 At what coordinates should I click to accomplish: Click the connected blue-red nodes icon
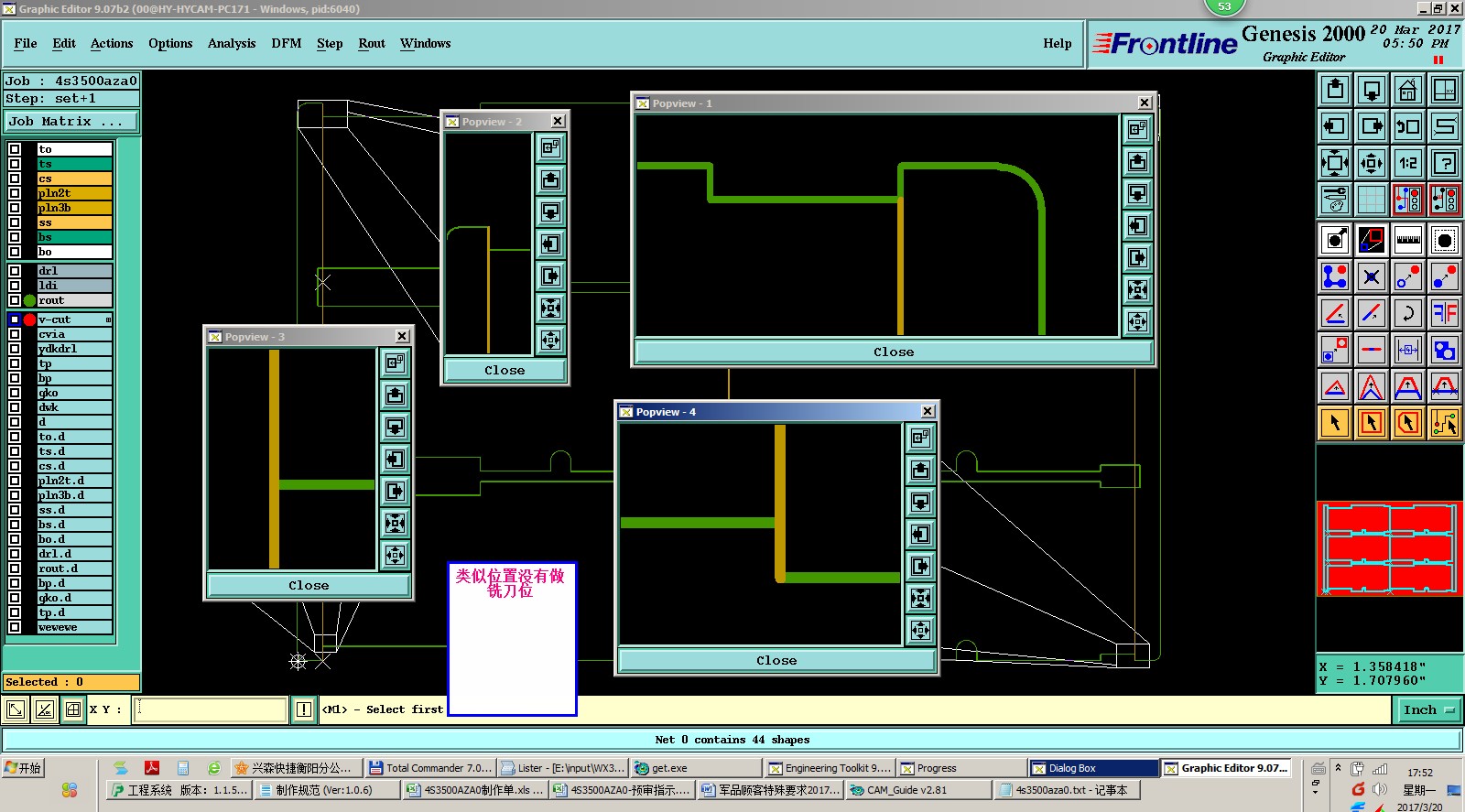tap(1335, 276)
